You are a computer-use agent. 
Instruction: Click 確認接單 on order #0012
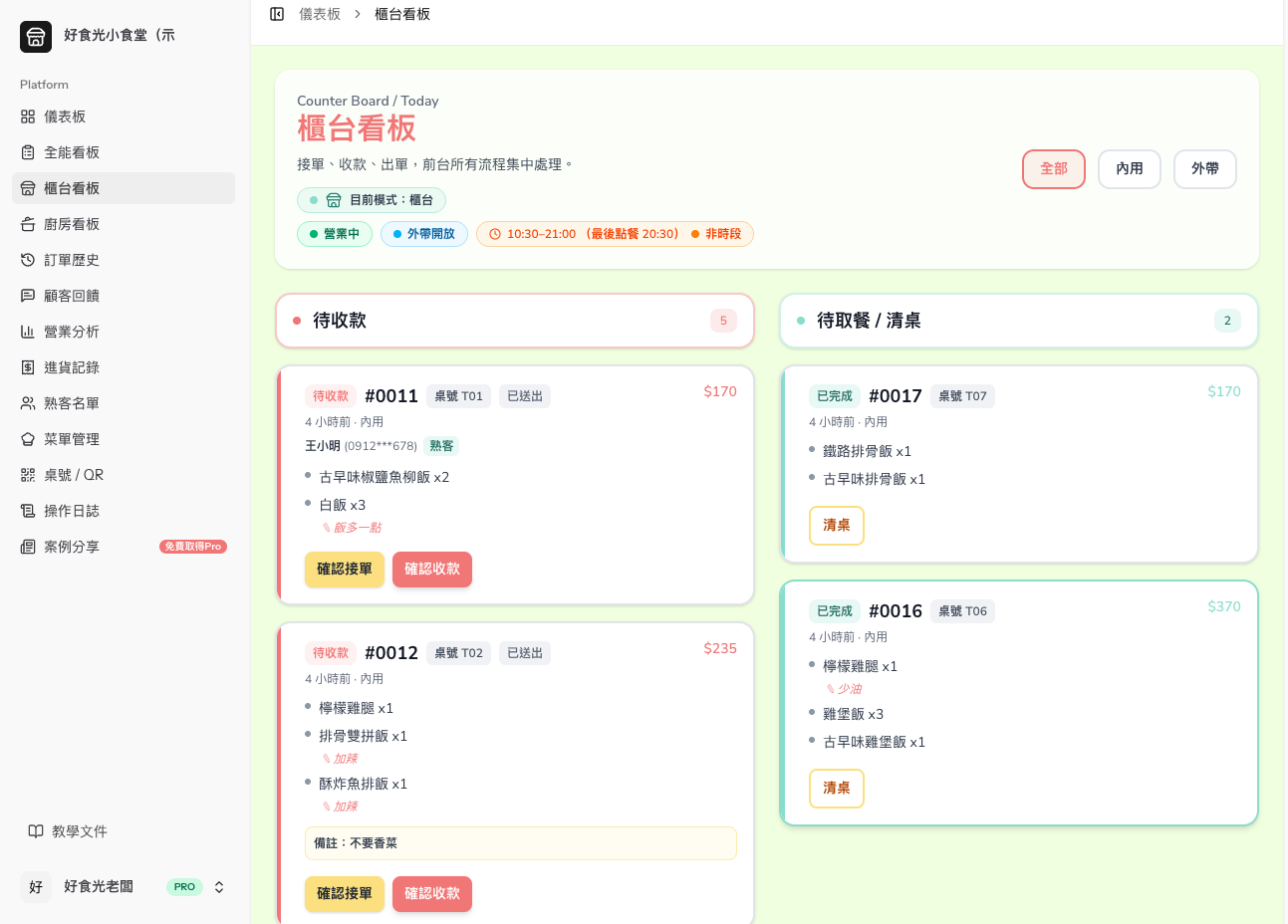tap(345, 894)
